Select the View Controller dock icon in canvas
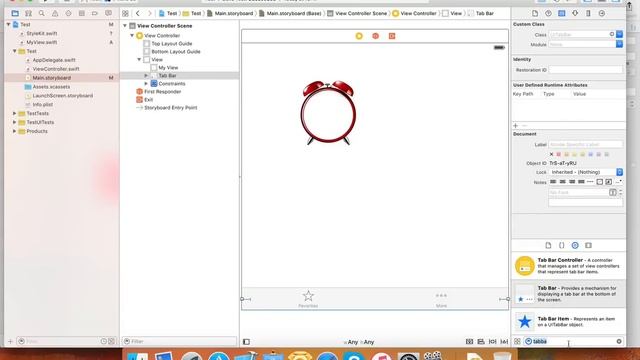The height and width of the screenshot is (360, 640). [359, 36]
